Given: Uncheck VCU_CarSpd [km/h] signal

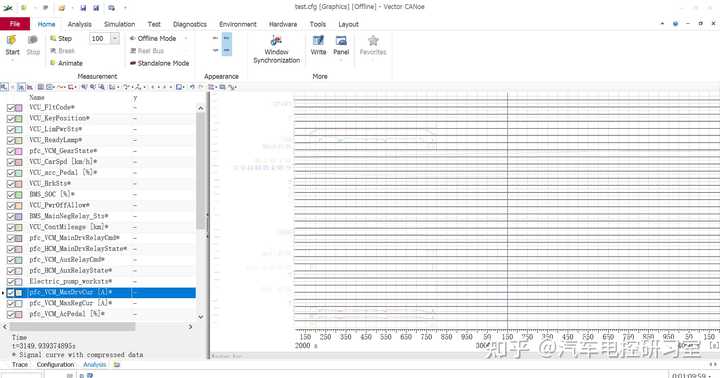Looking at the screenshot, I should (x=11, y=162).
